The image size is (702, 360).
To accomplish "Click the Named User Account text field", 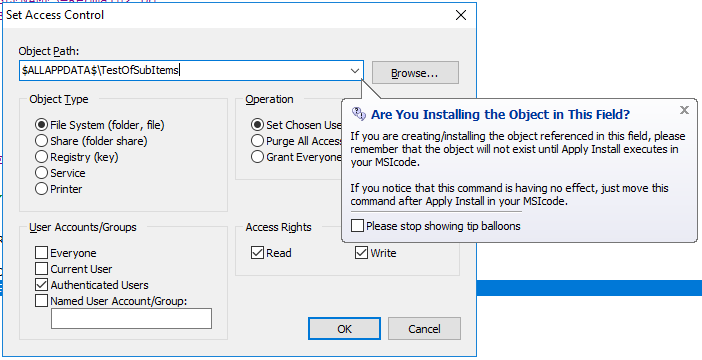I will [x=131, y=318].
